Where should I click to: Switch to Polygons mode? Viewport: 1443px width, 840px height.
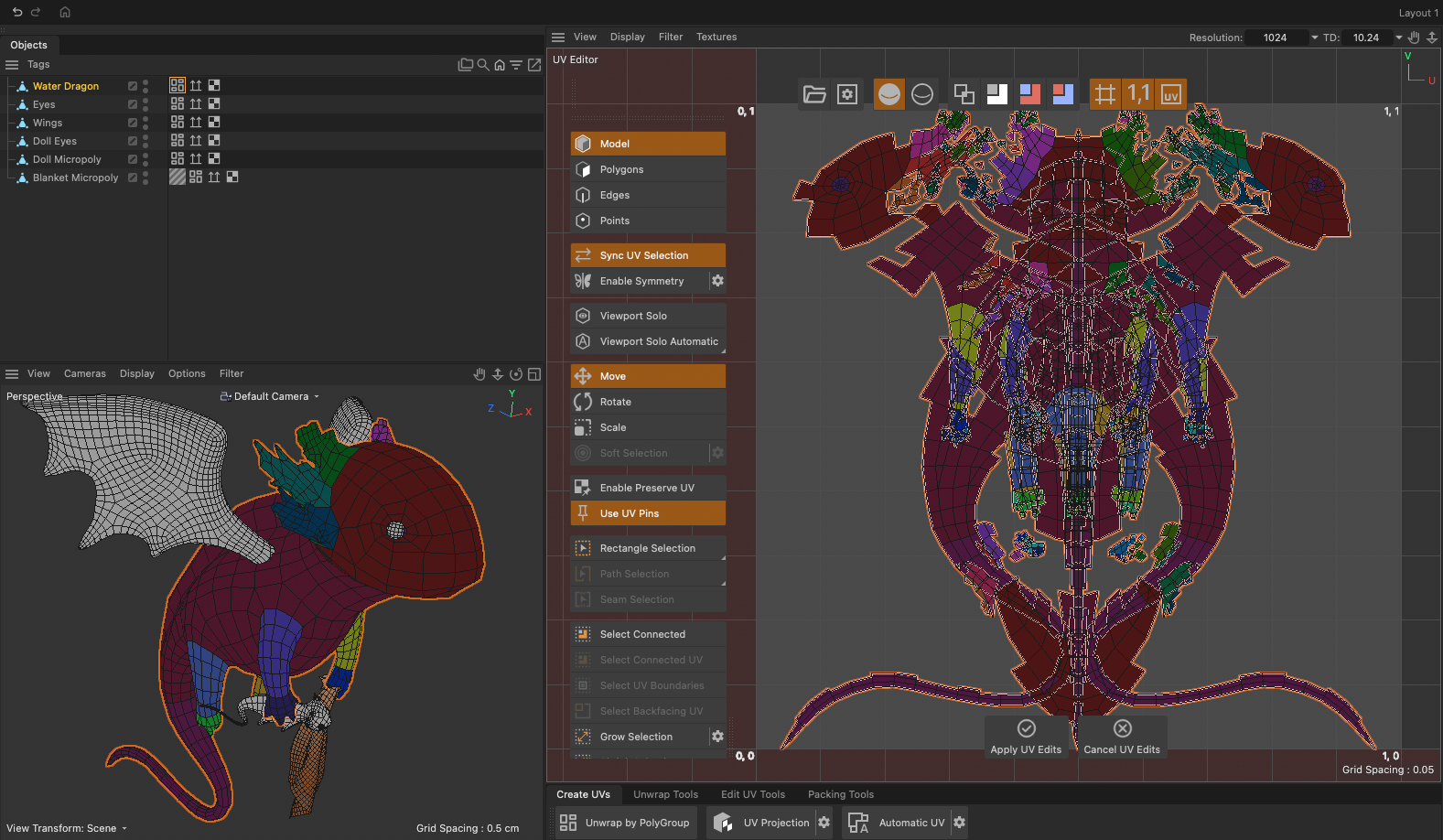click(648, 169)
